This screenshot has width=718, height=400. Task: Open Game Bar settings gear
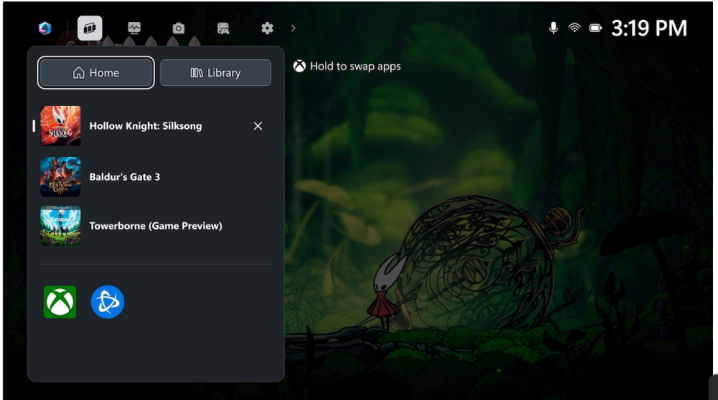[267, 28]
